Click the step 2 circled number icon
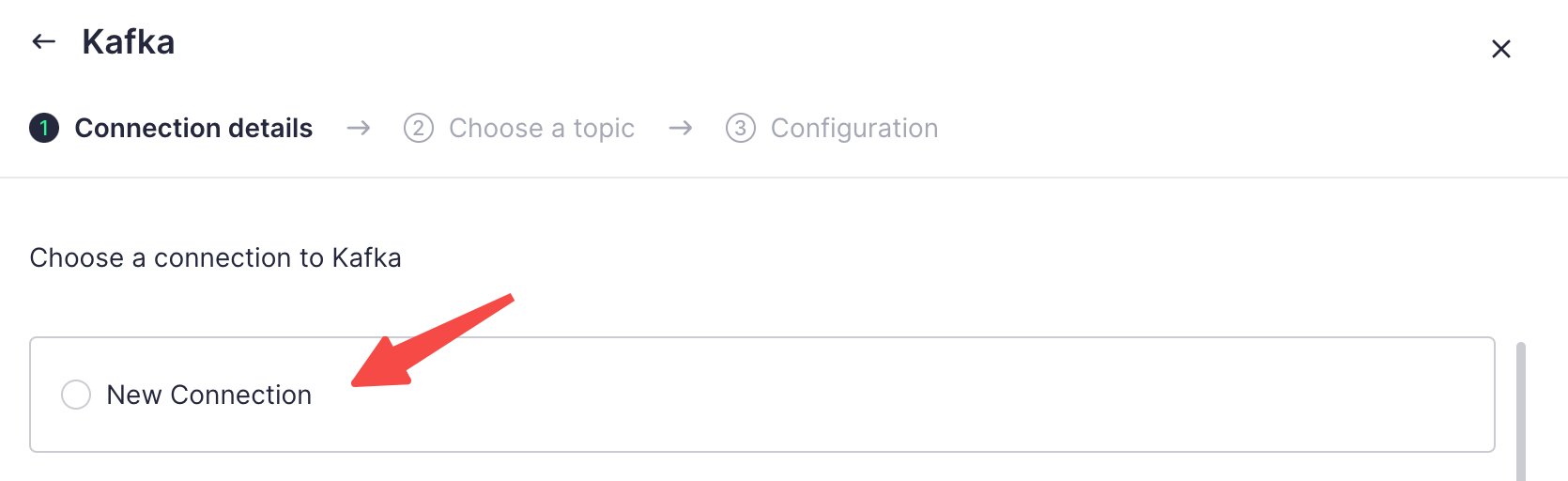Image resolution: width=1568 pixels, height=481 pixels. [x=419, y=128]
